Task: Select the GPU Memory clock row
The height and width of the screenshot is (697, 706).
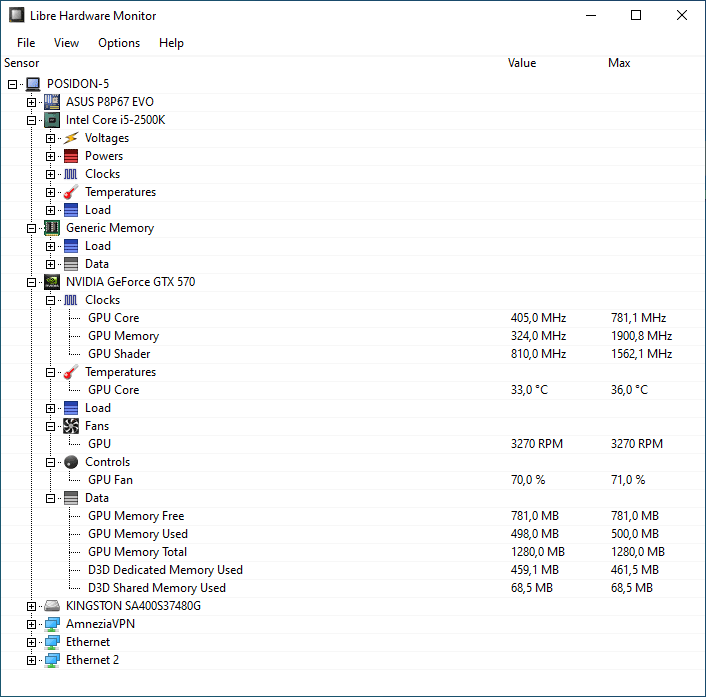Action: [x=353, y=336]
